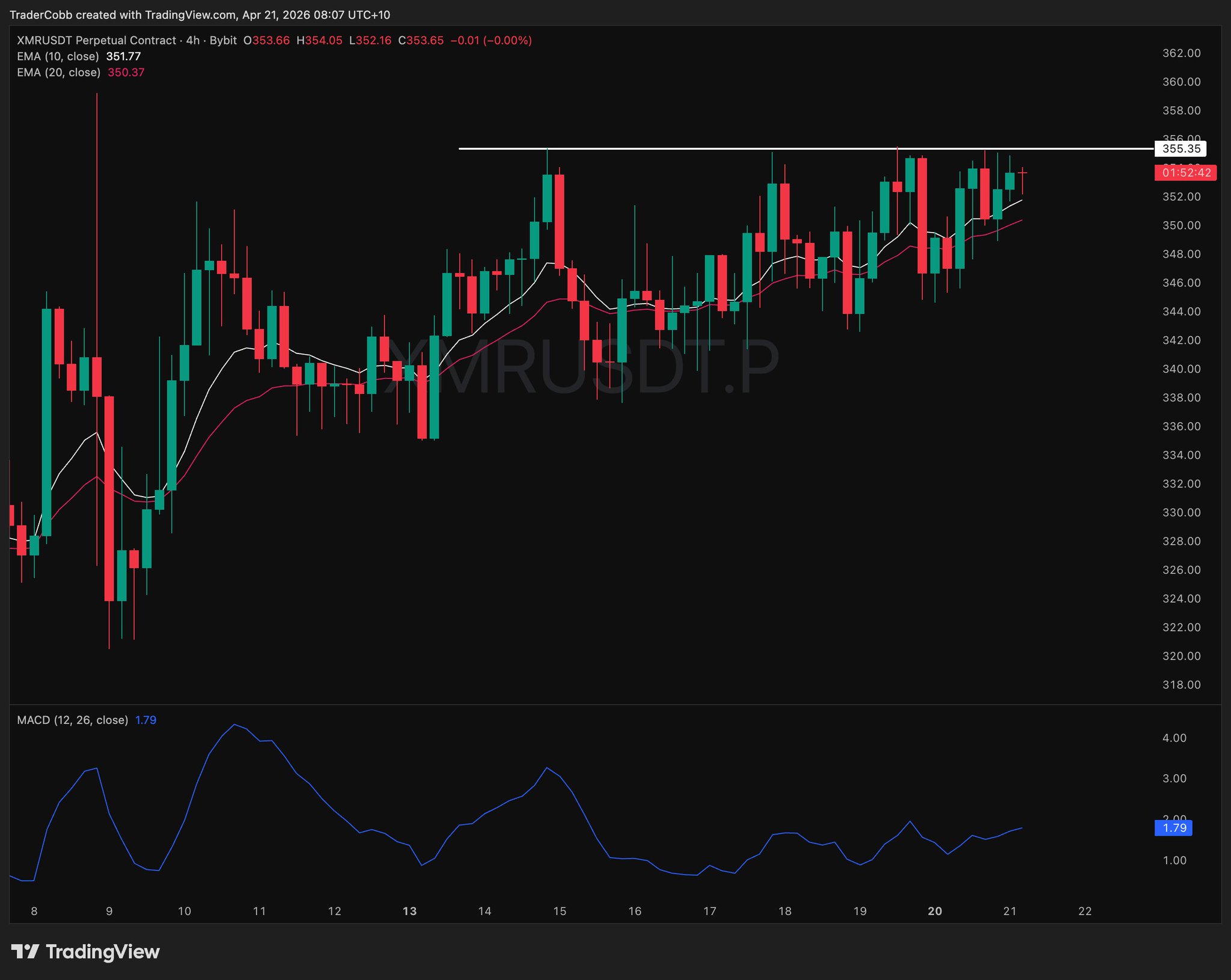Click the 340.00 price scale label
This screenshot has height=980, width=1231.
[1181, 369]
